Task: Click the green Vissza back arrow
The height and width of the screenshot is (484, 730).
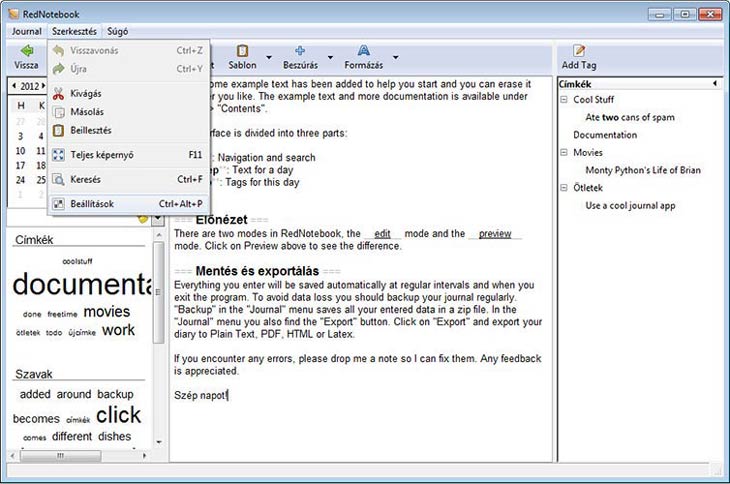Action: (26, 50)
